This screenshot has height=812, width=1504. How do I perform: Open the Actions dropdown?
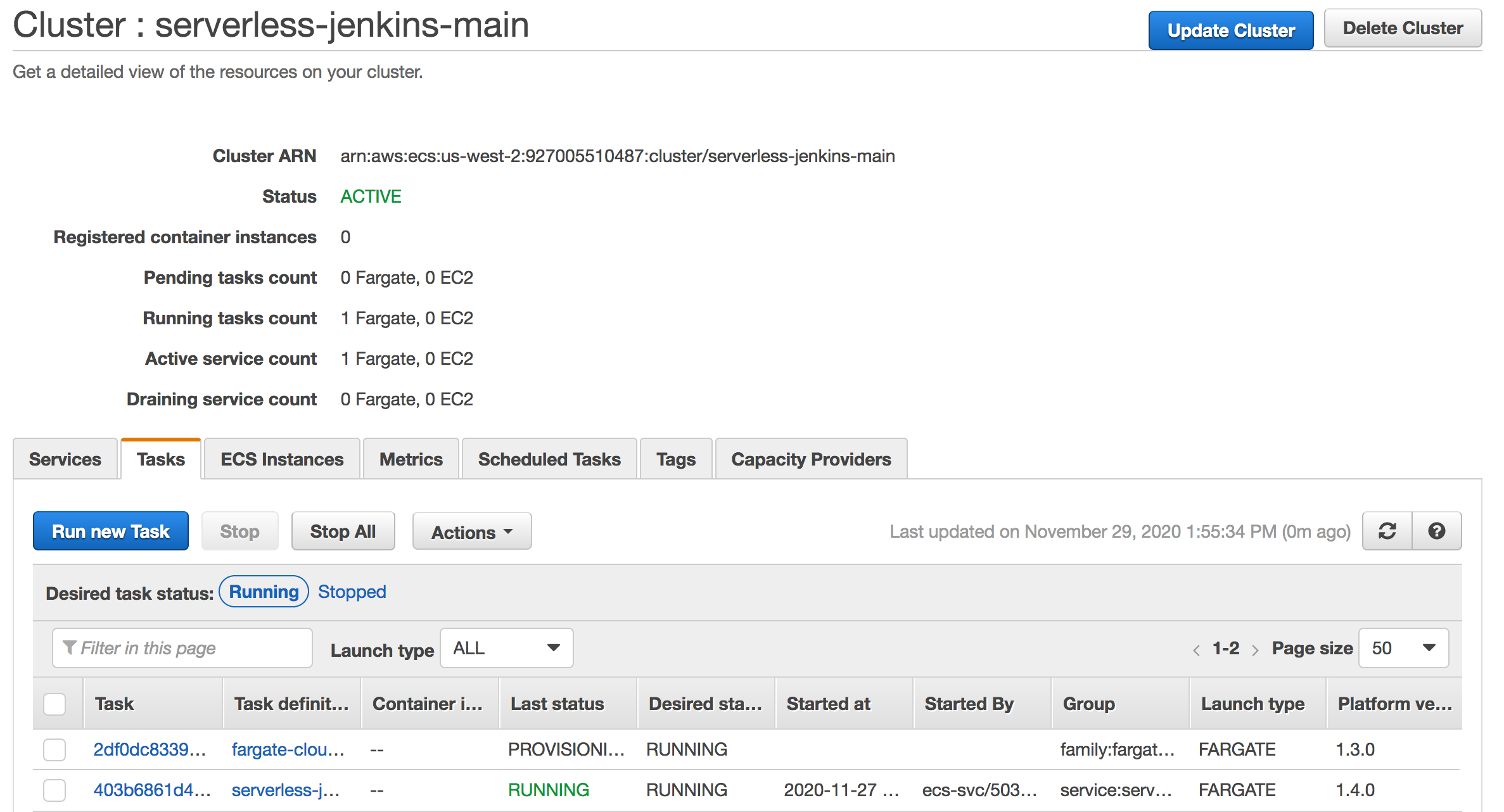coord(471,531)
